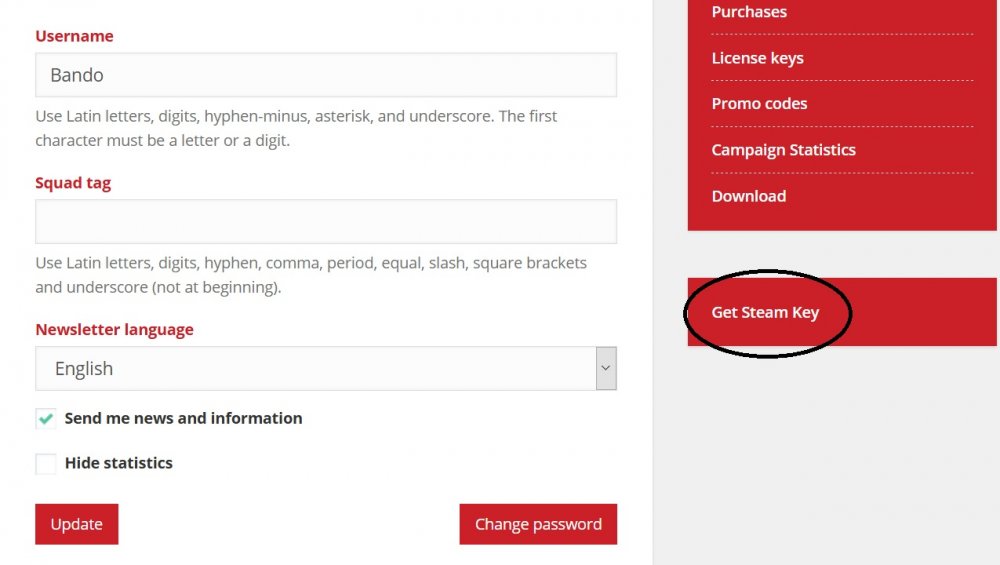The image size is (1000, 565).
Task: Toggle via the 'Send me news and information' label
Action: (183, 418)
